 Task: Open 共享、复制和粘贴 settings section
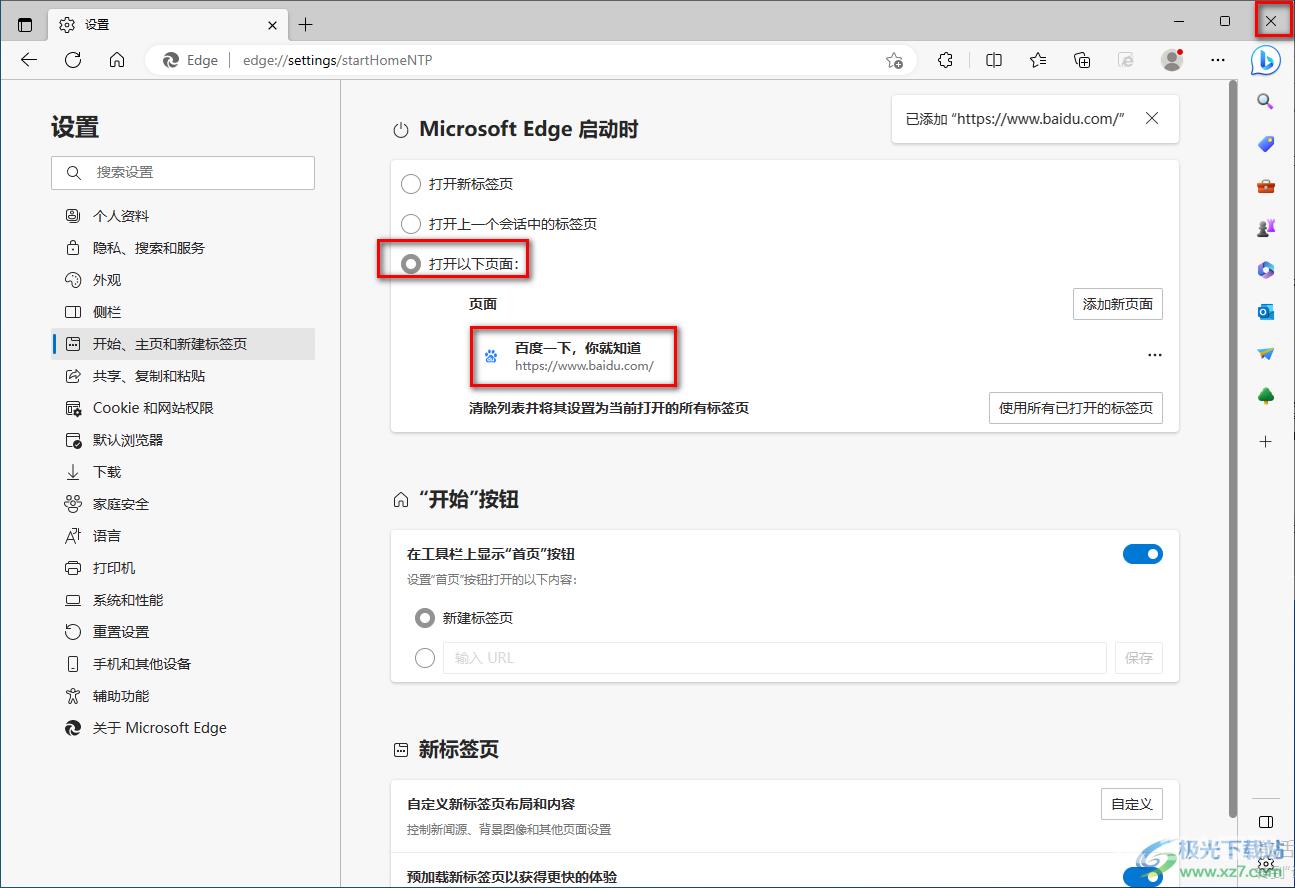[x=183, y=376]
